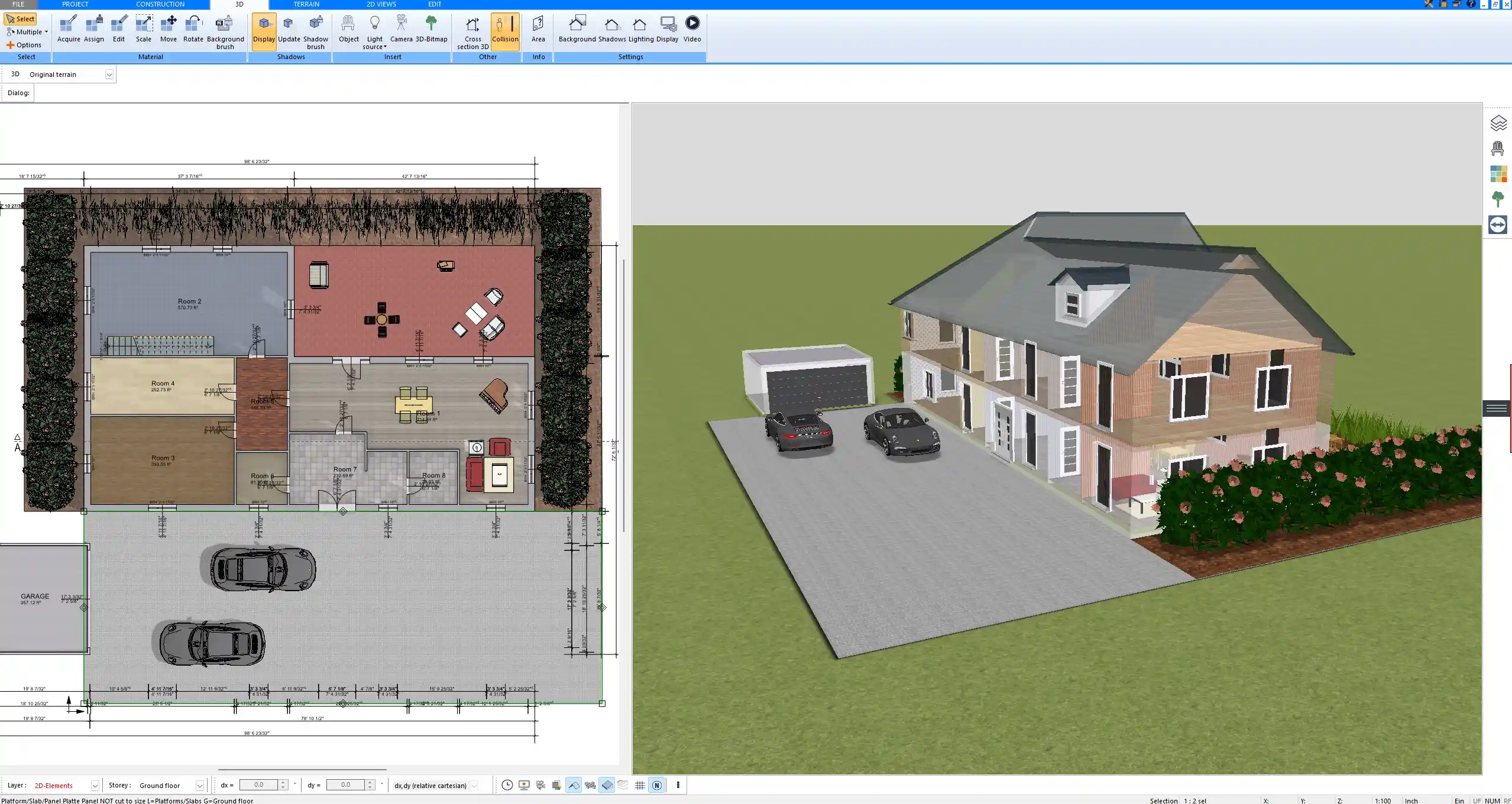This screenshot has height=804, width=1512.
Task: Open the wrench tools icon in title bar
Action: point(1429,4)
